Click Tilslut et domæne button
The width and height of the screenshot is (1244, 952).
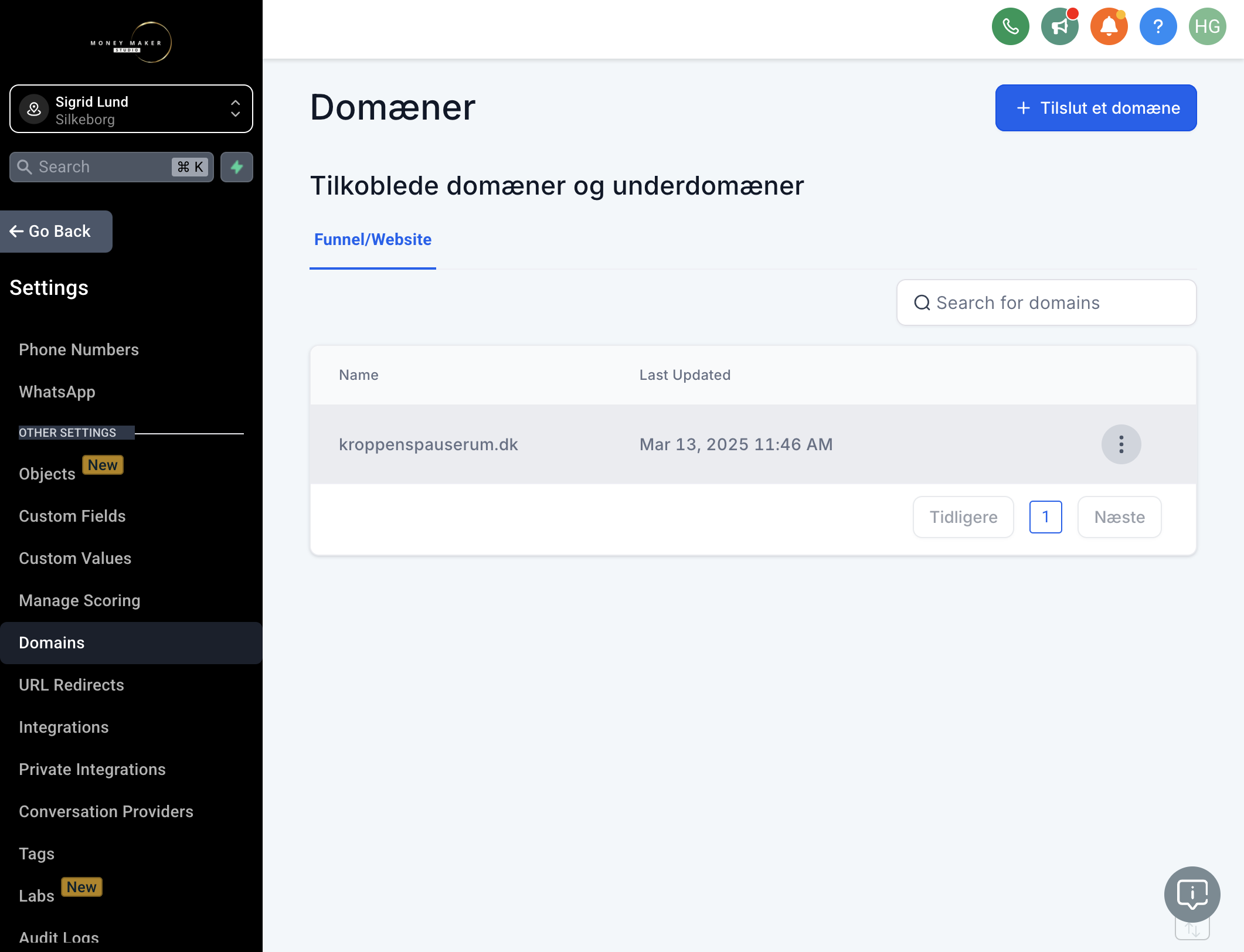pyautogui.click(x=1096, y=108)
